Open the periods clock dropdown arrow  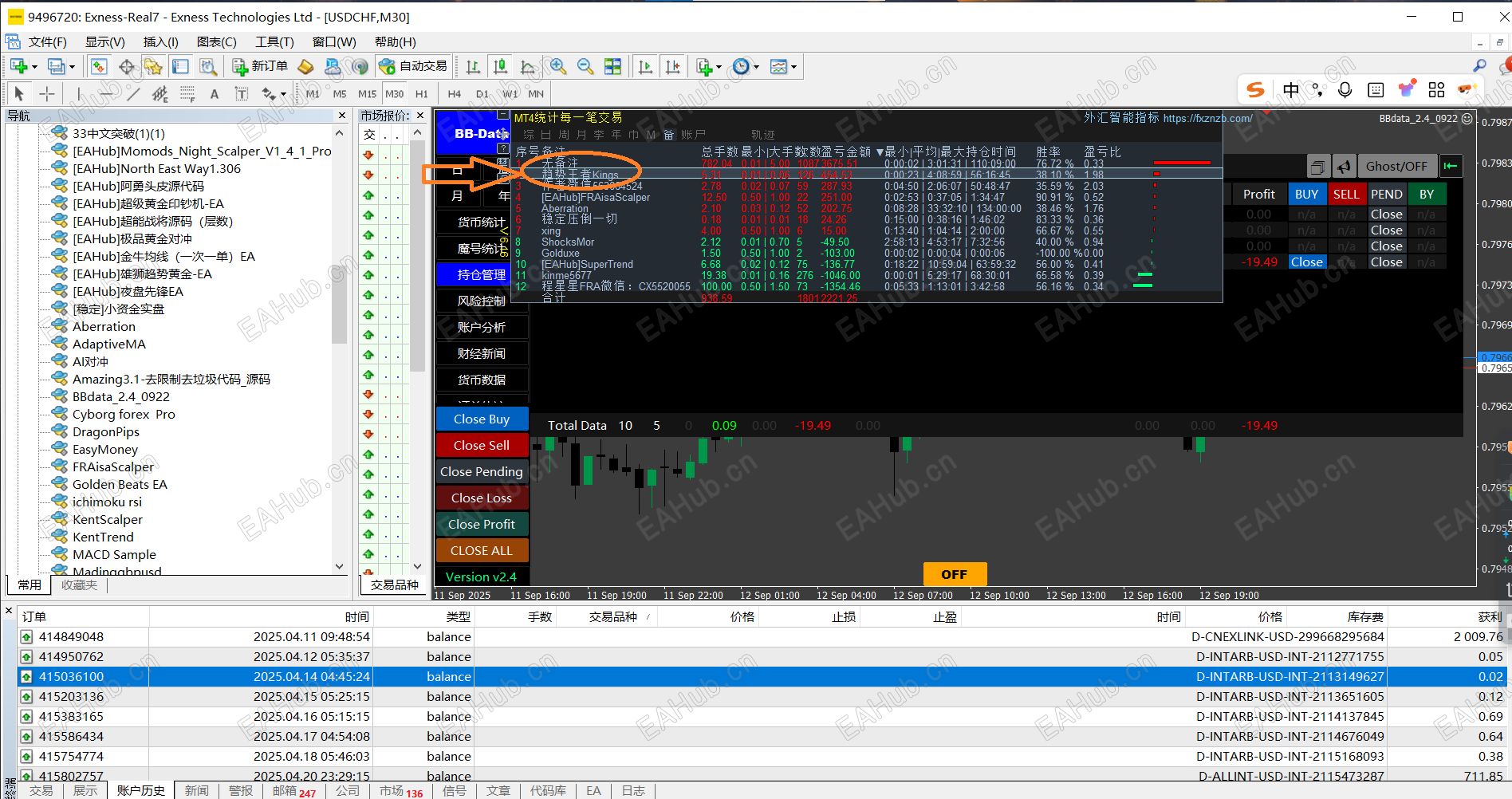pyautogui.click(x=756, y=67)
